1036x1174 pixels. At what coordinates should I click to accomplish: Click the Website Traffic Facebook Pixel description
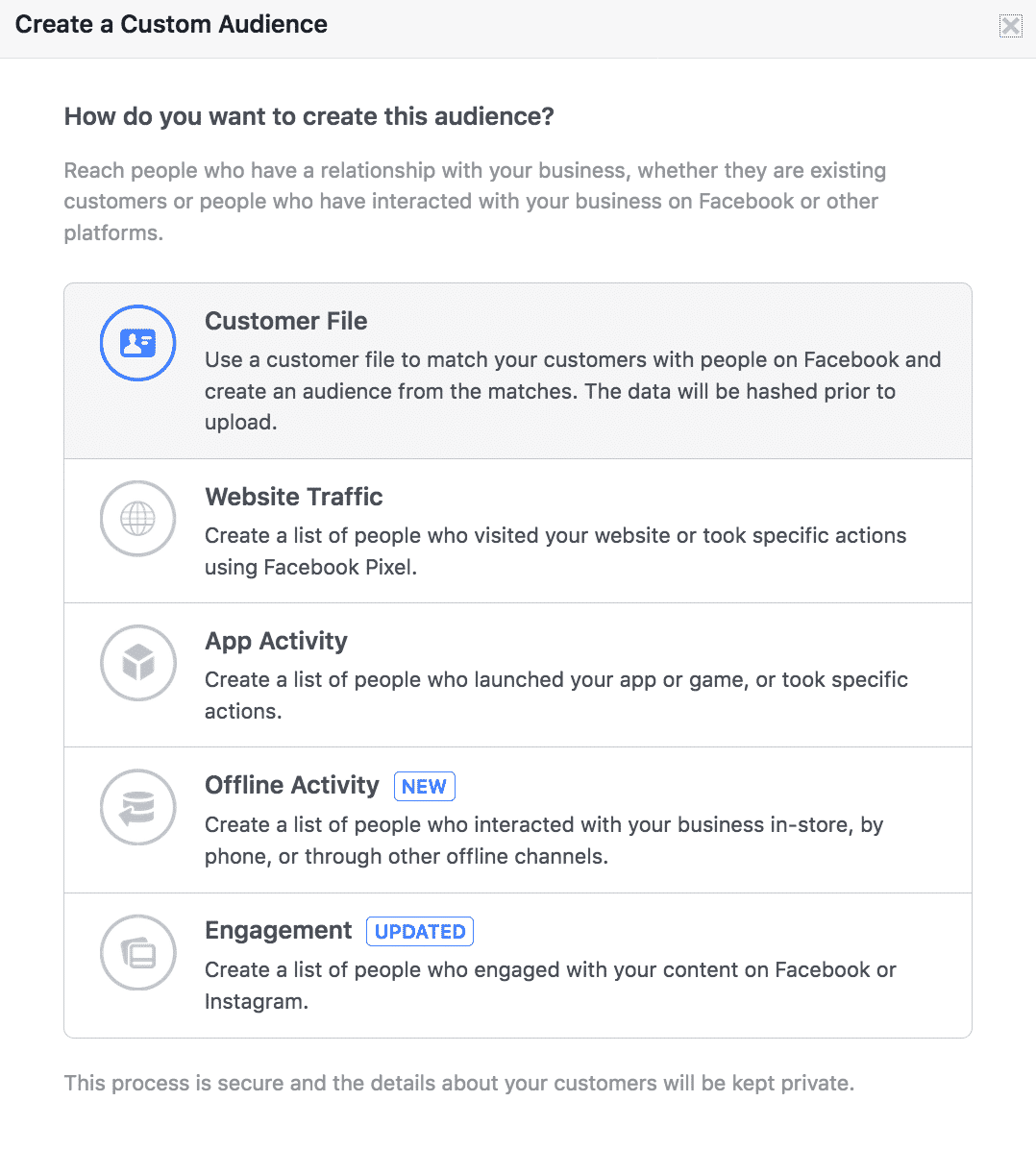pos(555,551)
